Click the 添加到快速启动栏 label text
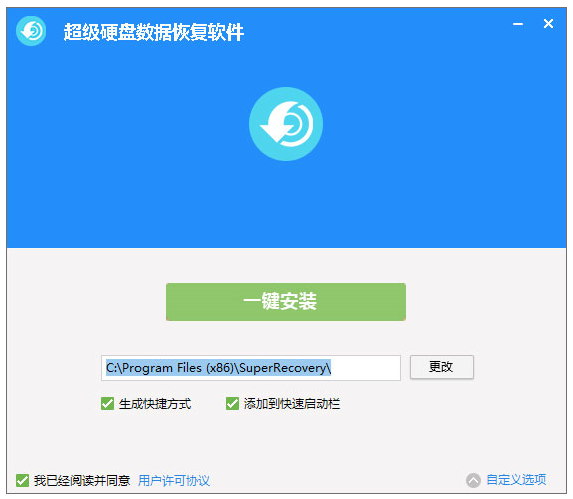Viewport: 573px width, 499px height. (292, 404)
